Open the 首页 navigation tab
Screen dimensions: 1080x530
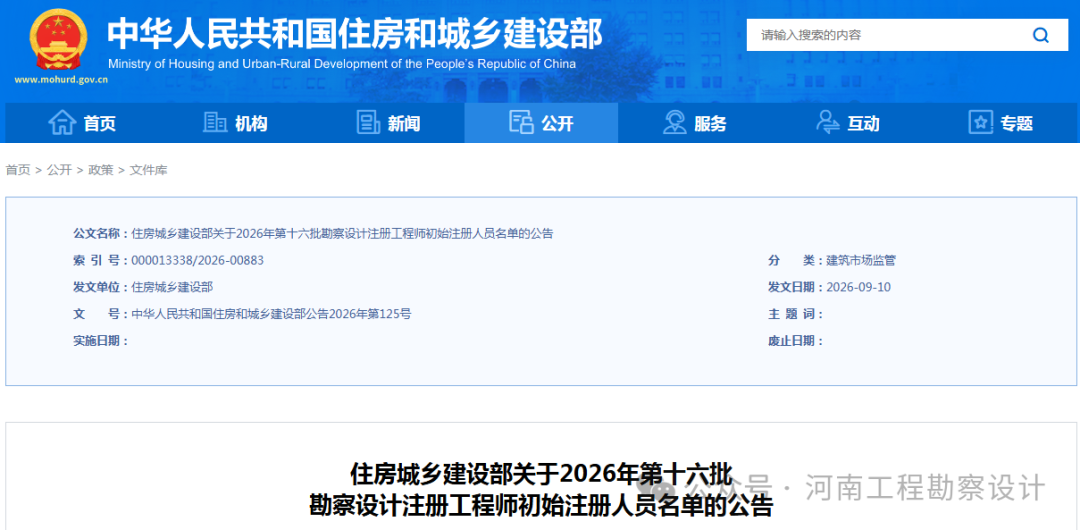click(x=82, y=123)
